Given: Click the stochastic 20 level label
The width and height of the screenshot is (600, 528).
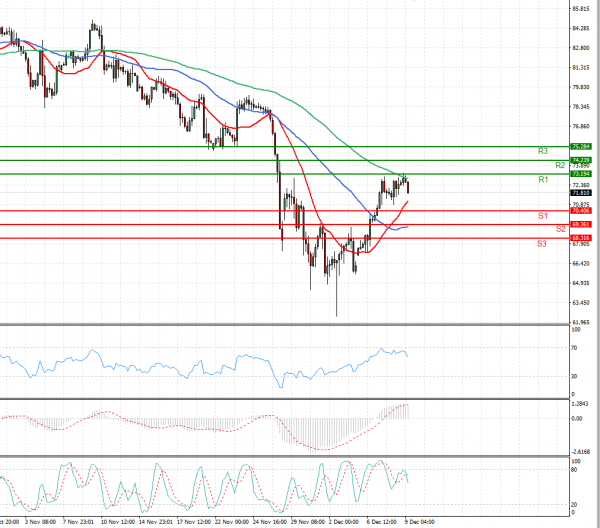Looking at the screenshot, I should coord(574,505).
